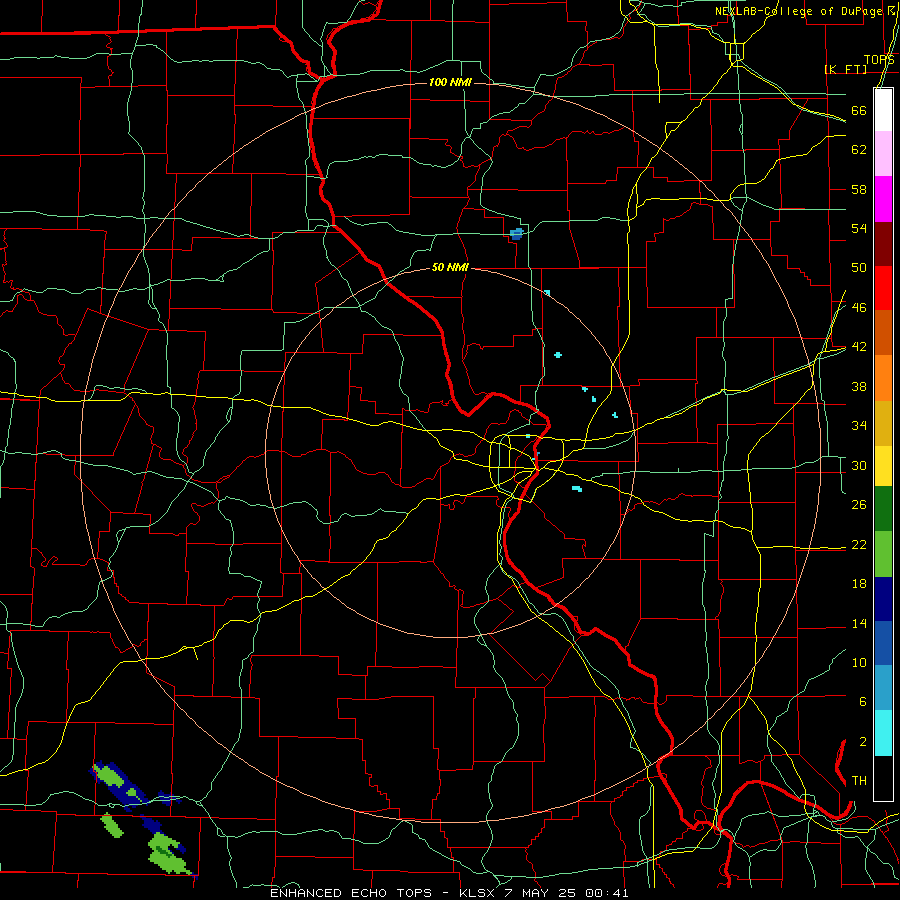900x900 pixels.
Task: Click the legend value '2'
Action: (x=862, y=742)
